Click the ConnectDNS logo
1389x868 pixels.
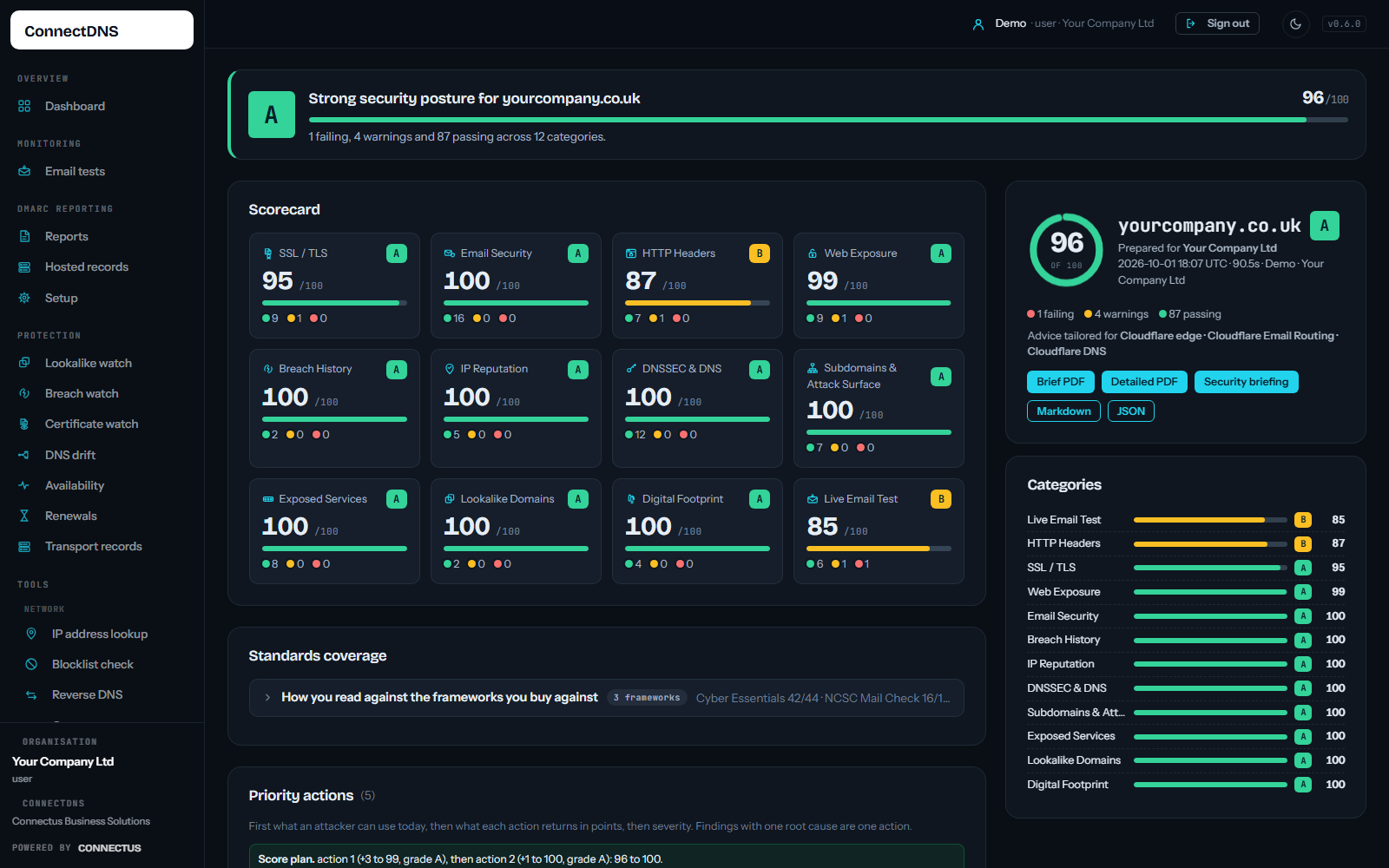pyautogui.click(x=102, y=30)
